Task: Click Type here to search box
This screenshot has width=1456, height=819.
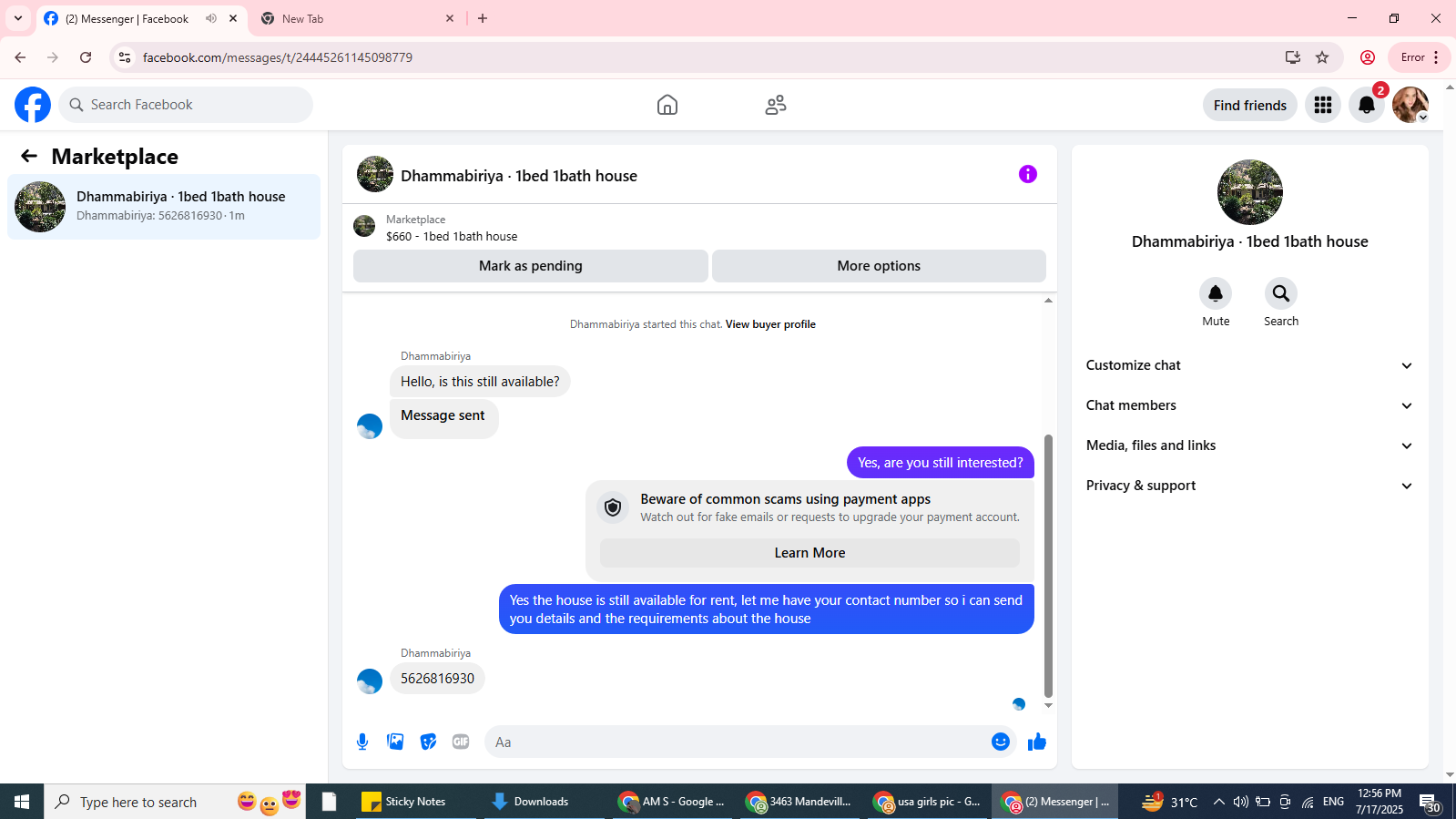Action: 175,802
